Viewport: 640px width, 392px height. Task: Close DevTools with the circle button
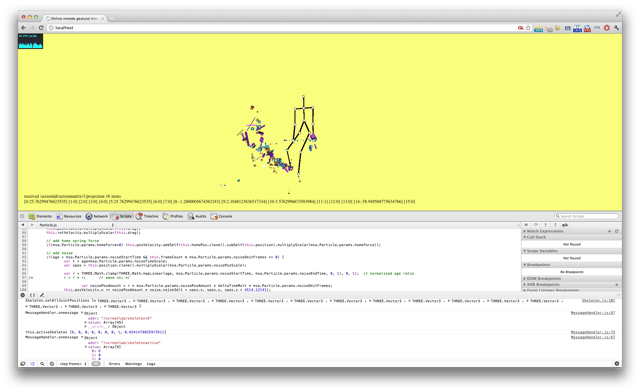click(22, 216)
